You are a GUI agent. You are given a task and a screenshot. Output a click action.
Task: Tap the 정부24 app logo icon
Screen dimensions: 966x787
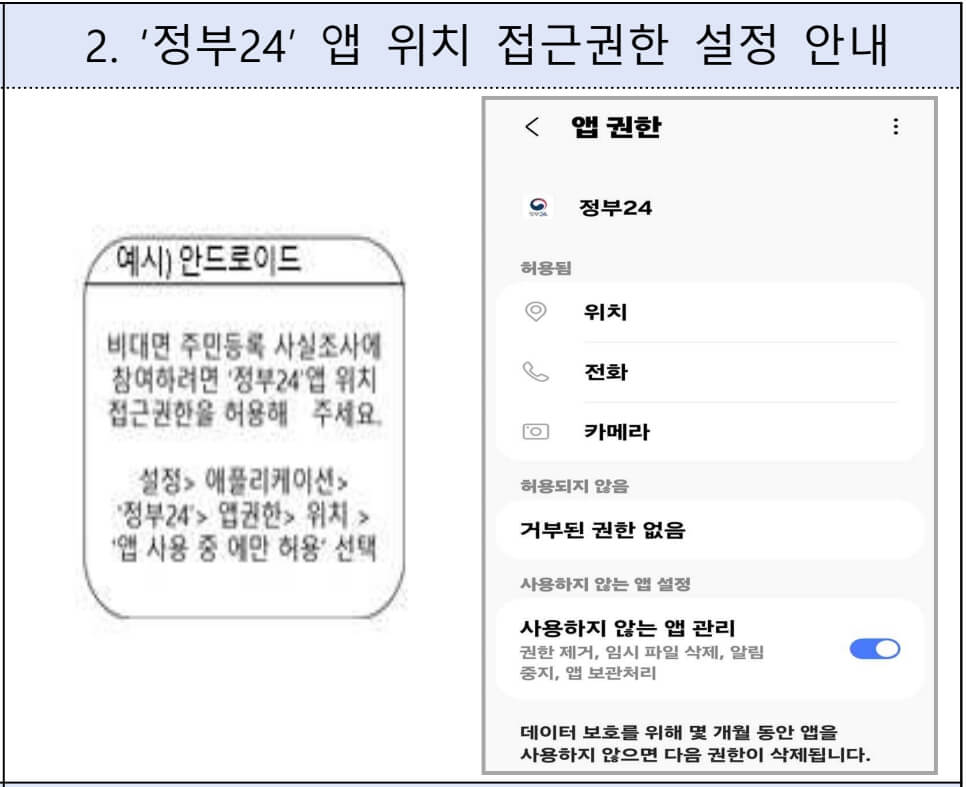point(538,208)
